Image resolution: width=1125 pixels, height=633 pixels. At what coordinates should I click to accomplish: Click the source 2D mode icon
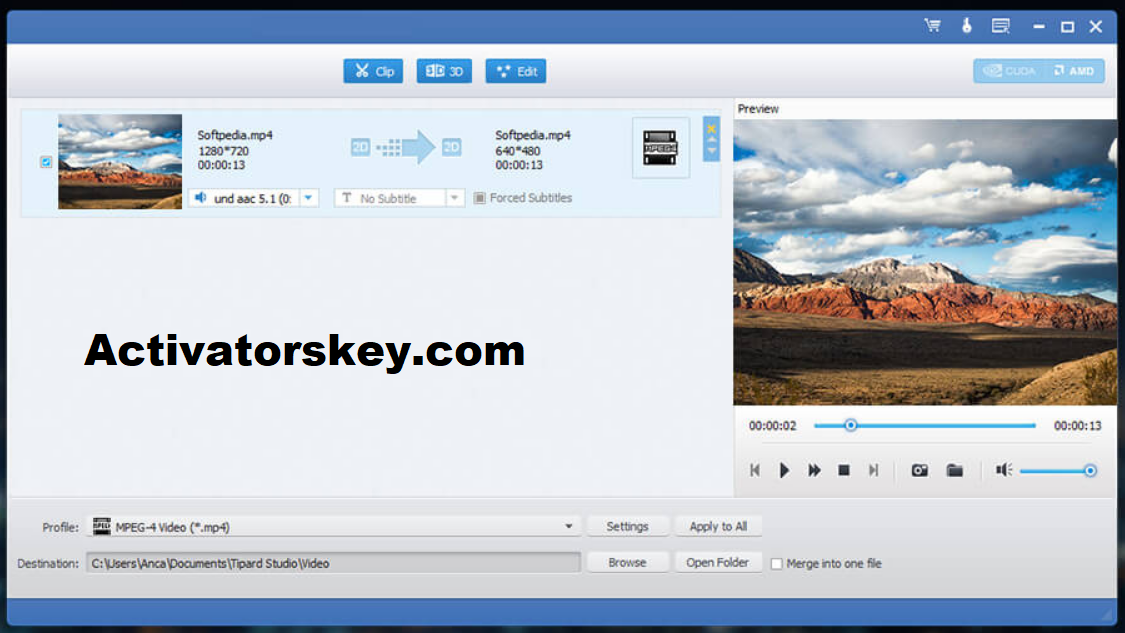point(360,148)
